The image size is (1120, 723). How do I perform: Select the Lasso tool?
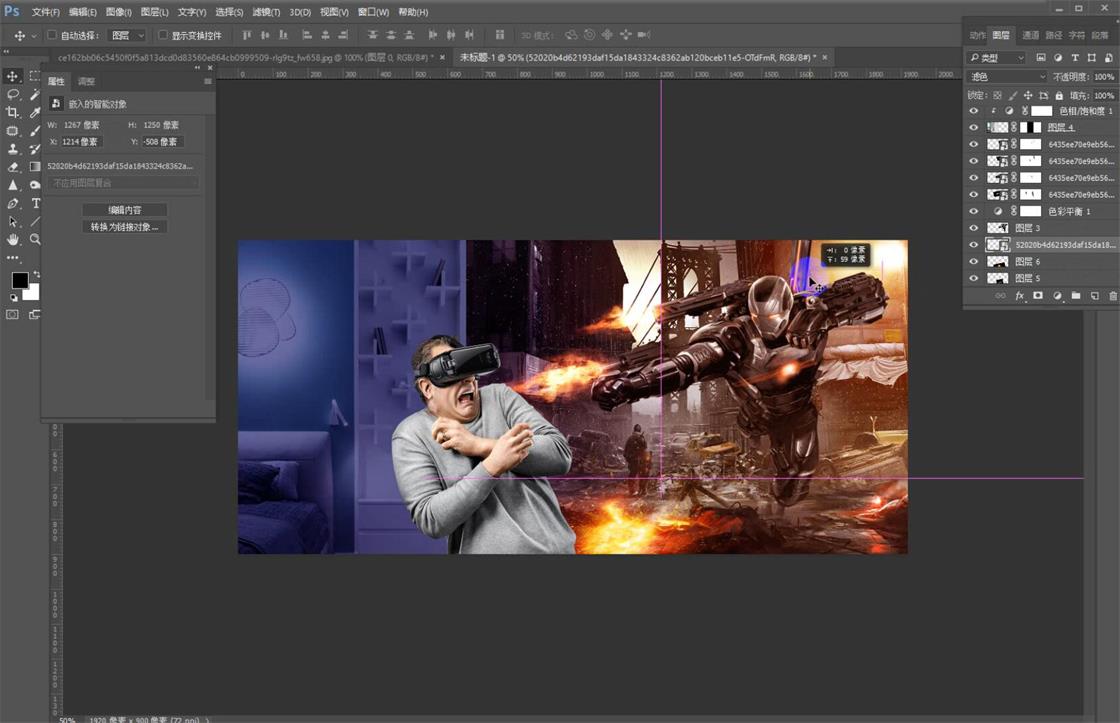pyautogui.click(x=13, y=94)
